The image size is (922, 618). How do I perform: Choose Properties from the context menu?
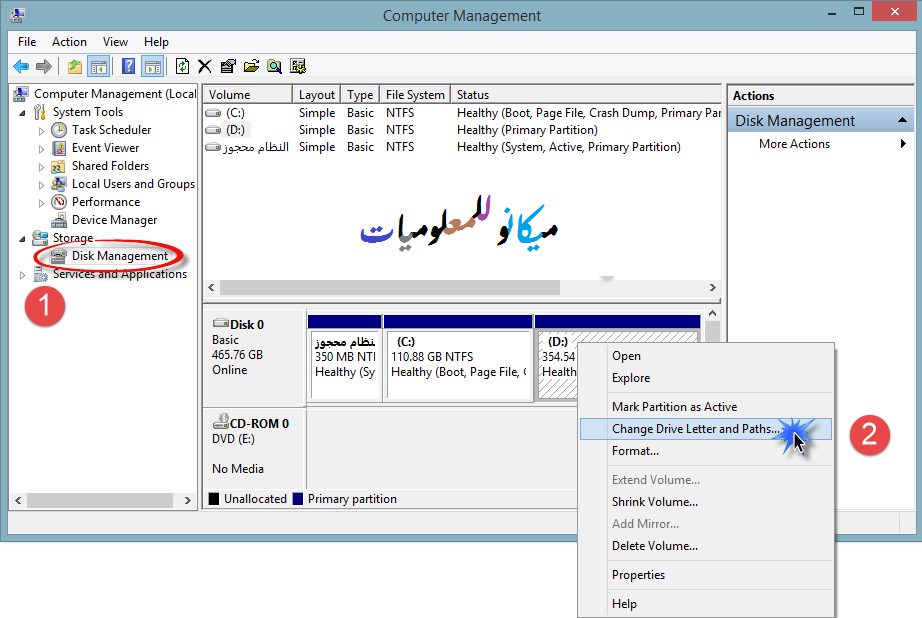(706, 575)
